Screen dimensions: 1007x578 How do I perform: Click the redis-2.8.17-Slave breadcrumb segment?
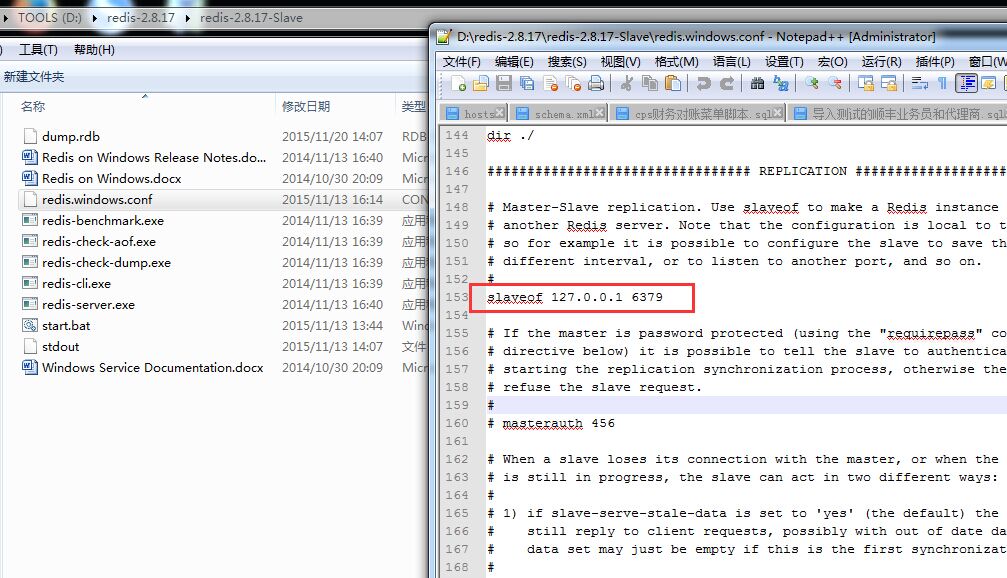(x=251, y=18)
